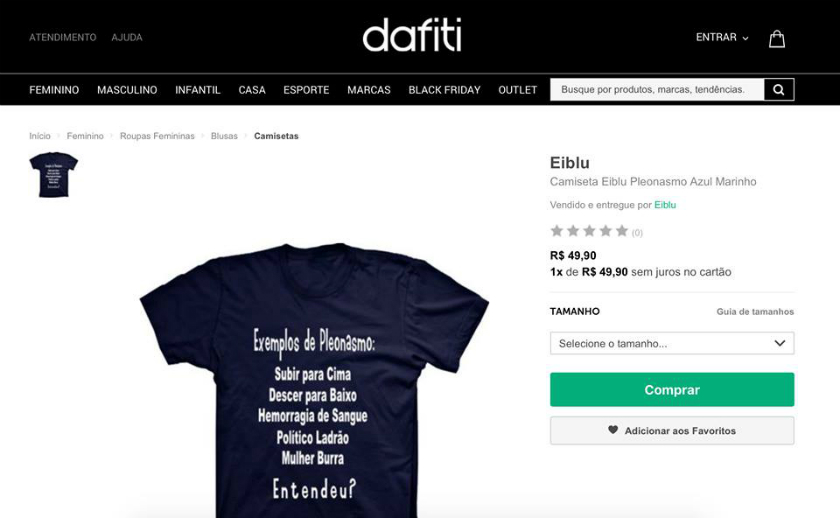Open the Selecione o tamanho dropdown
This screenshot has height=518, width=840.
(x=672, y=343)
